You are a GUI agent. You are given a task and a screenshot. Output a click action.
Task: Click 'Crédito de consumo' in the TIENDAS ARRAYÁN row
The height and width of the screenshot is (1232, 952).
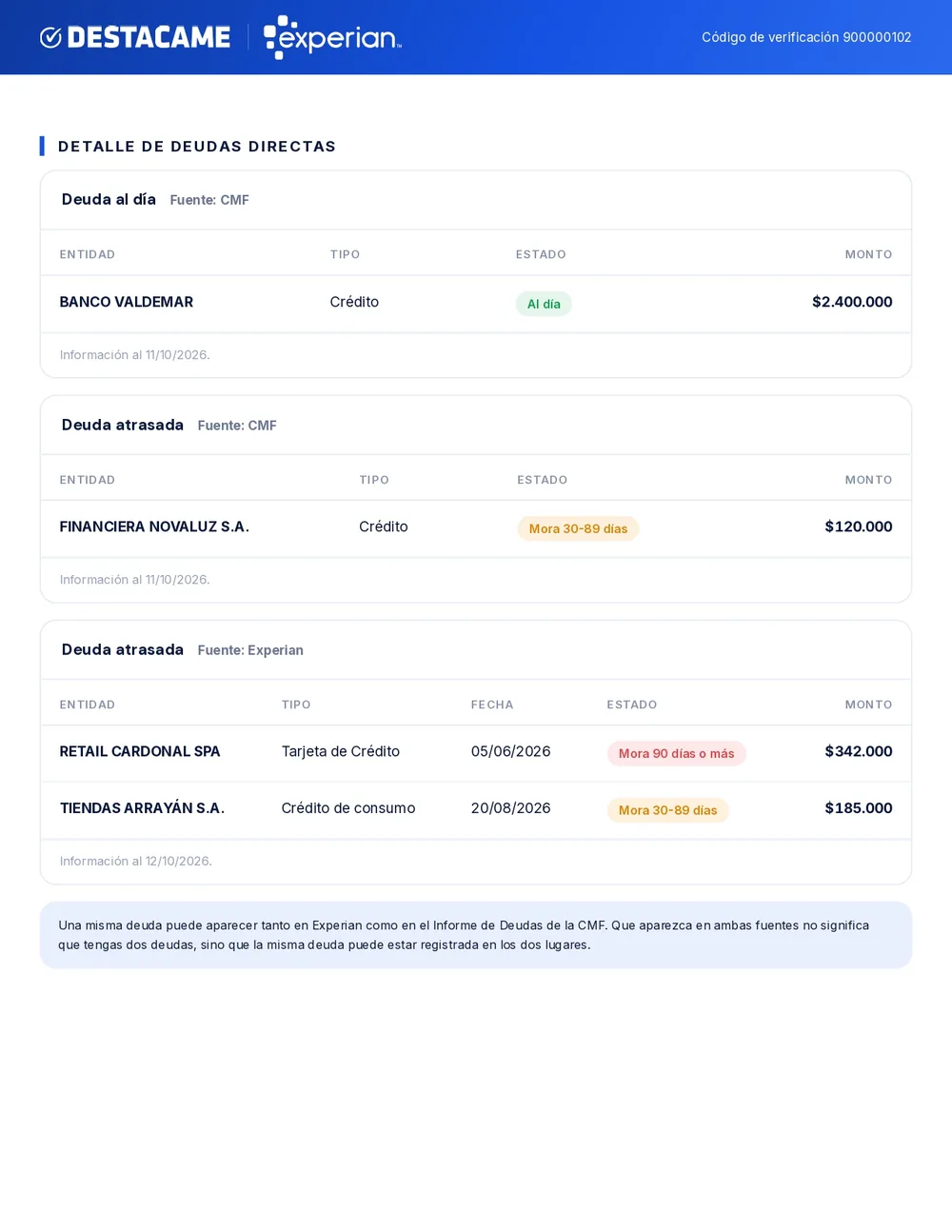point(348,808)
